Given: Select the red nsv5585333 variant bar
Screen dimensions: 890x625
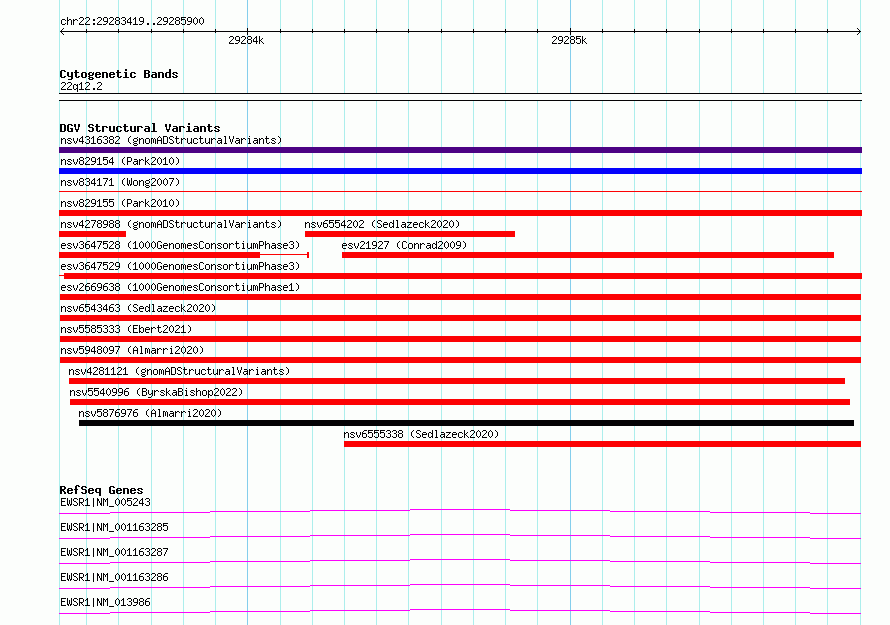Looking at the screenshot, I should (x=460, y=339).
